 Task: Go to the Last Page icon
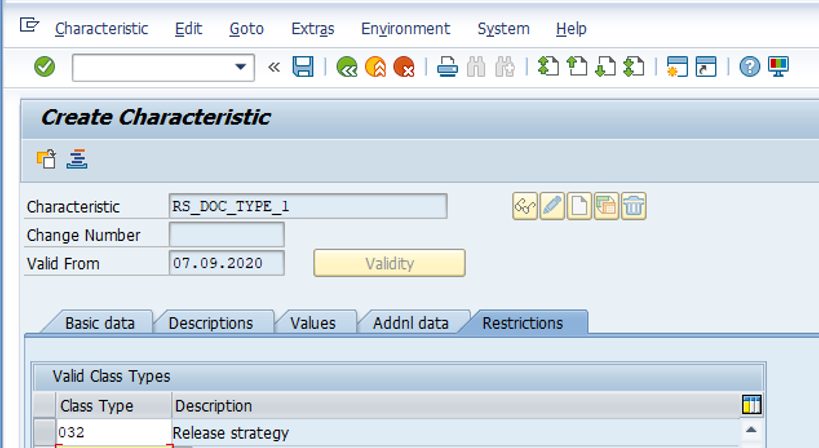(x=634, y=67)
